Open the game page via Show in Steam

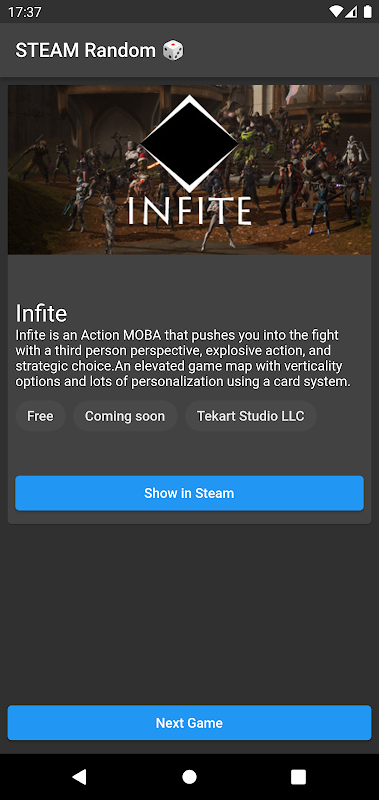(189, 493)
